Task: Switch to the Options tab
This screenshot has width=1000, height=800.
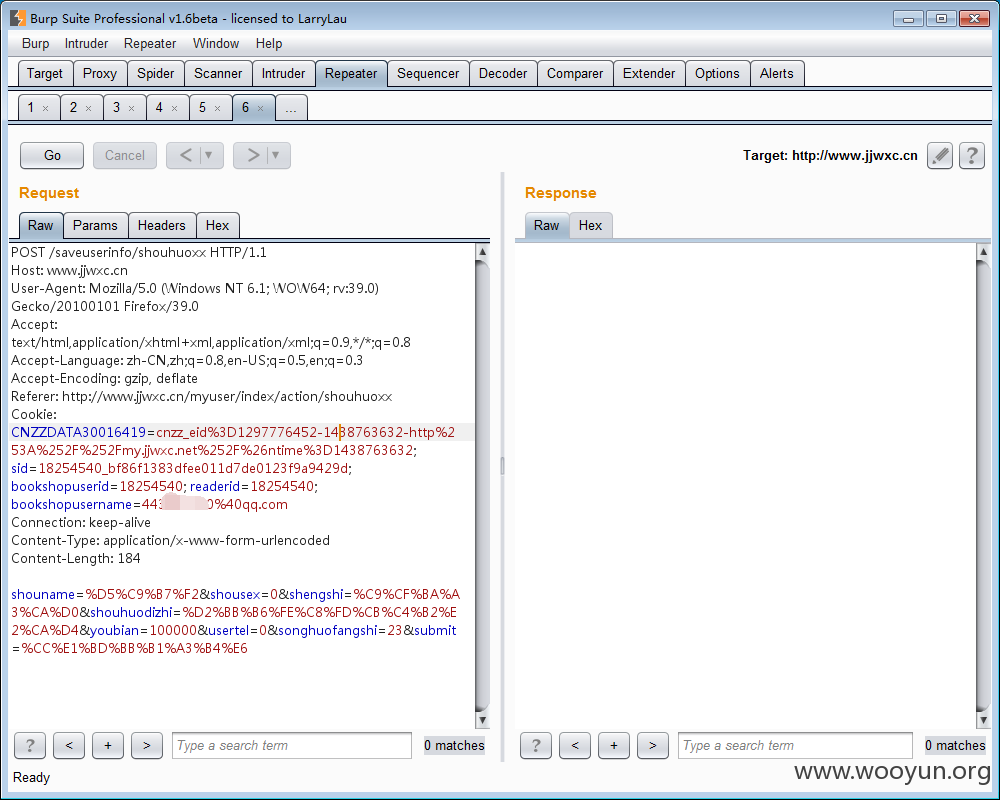Action: pyautogui.click(x=717, y=73)
